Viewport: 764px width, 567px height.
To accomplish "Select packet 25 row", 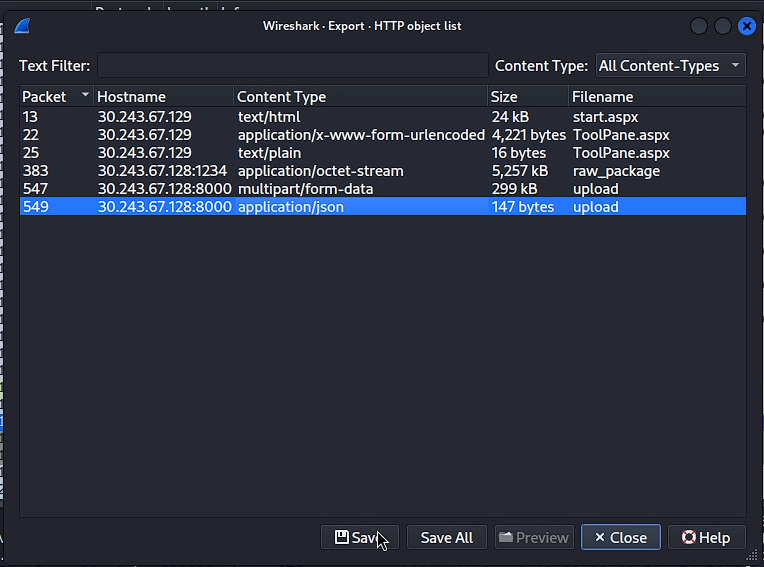I will click(x=383, y=152).
